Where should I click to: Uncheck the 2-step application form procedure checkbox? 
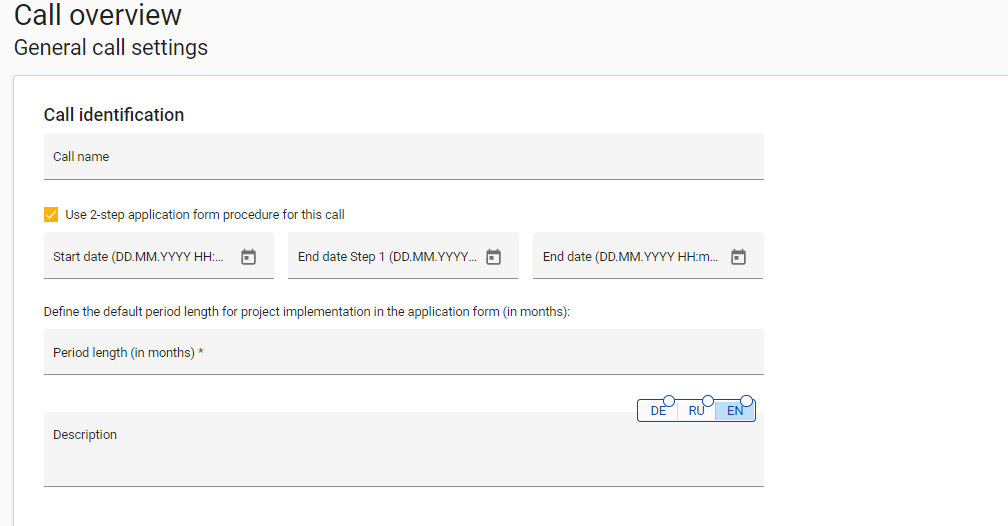pyautogui.click(x=51, y=214)
